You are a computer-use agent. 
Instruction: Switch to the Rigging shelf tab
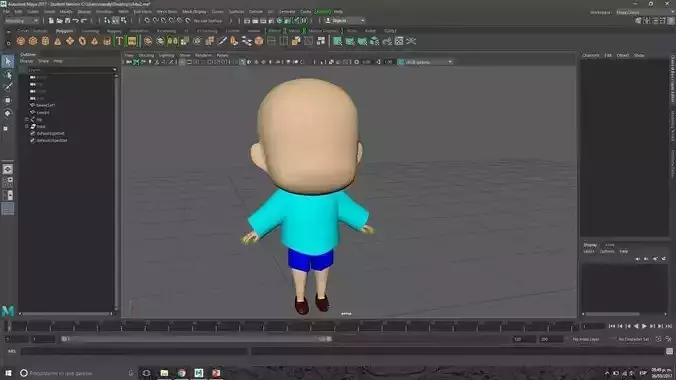[114, 31]
